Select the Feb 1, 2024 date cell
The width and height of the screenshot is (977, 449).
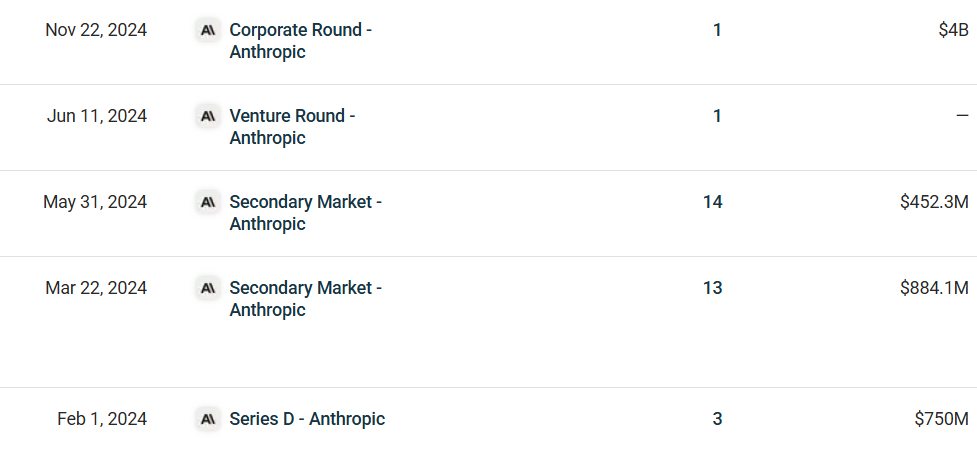102,419
